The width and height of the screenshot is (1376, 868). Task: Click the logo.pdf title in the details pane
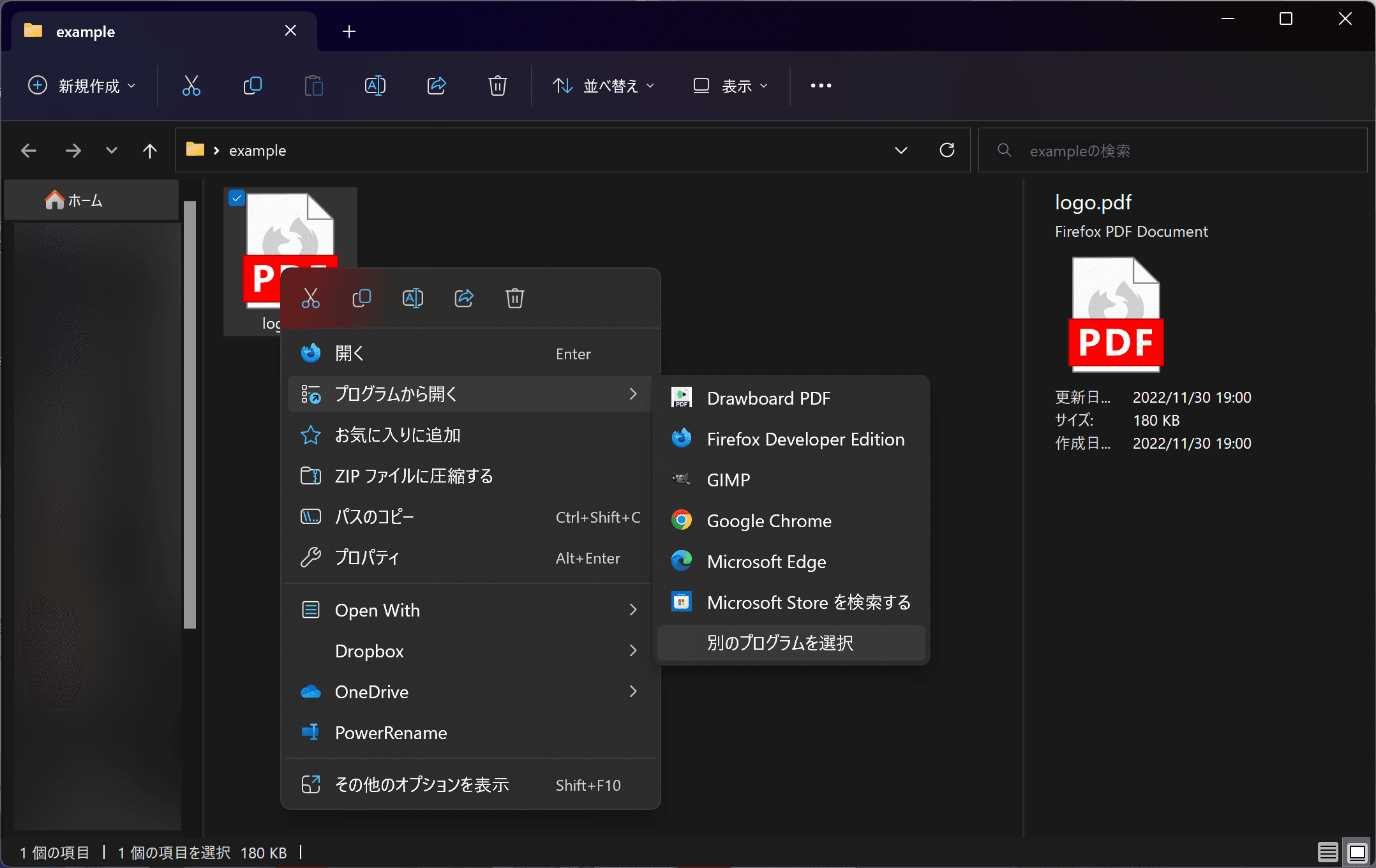[1093, 202]
